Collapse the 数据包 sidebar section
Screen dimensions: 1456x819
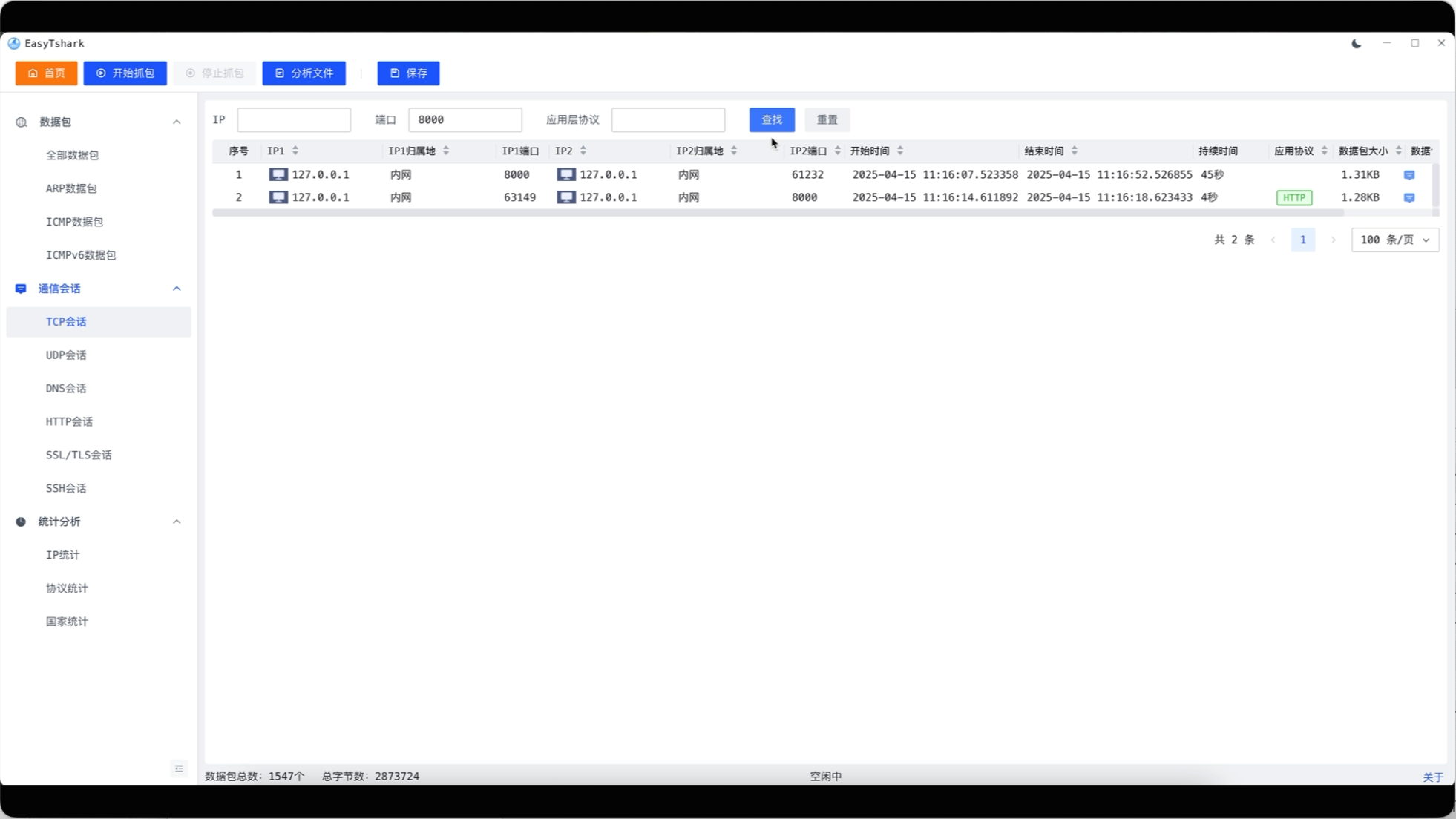pos(177,122)
